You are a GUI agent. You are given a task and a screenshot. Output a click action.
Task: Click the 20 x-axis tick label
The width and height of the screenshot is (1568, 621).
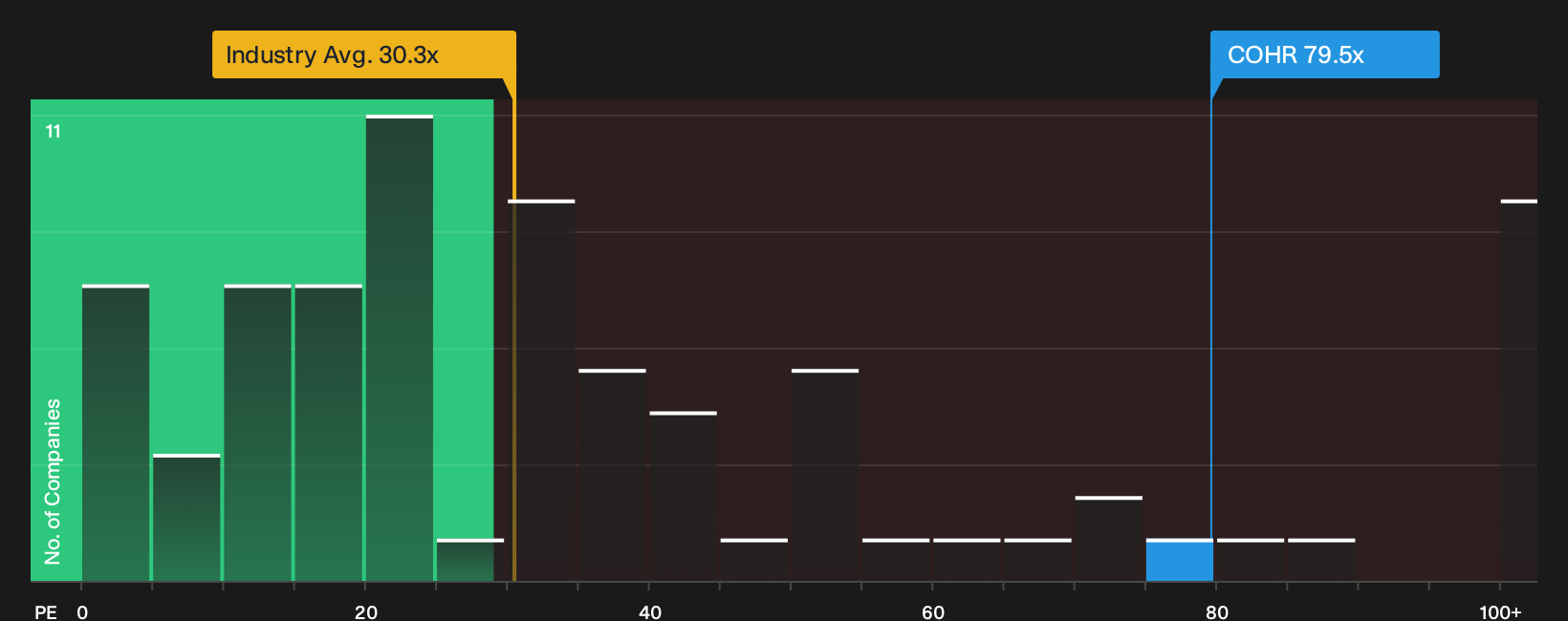pos(366,611)
